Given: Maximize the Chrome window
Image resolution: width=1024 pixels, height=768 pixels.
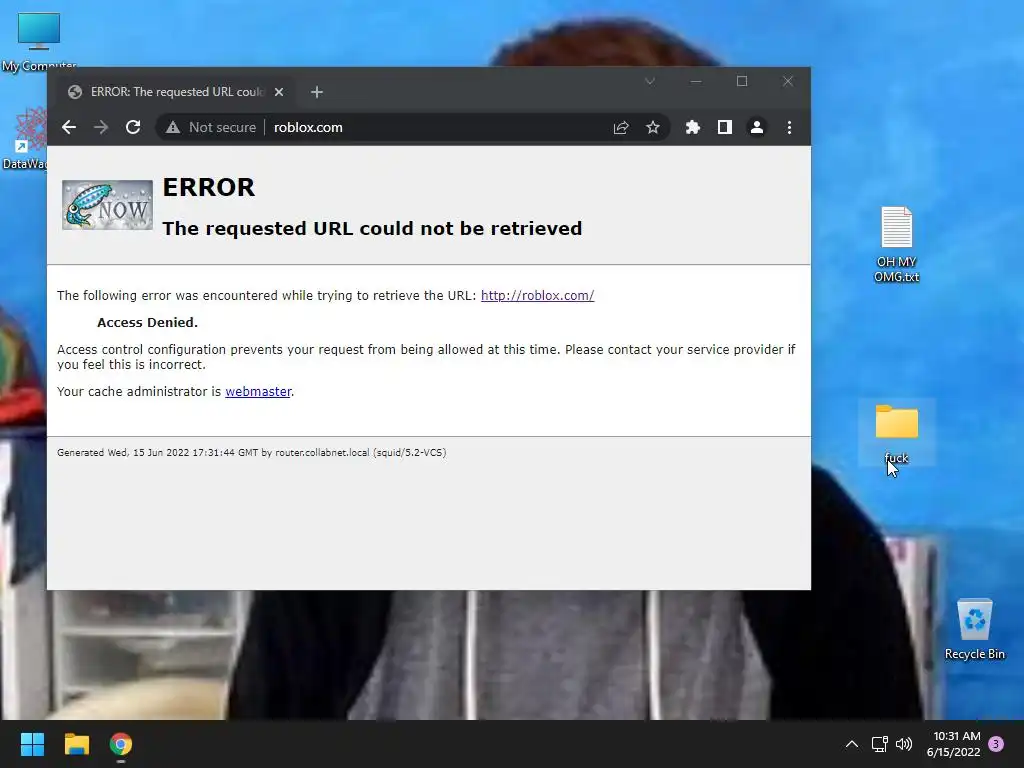Looking at the screenshot, I should [x=742, y=82].
